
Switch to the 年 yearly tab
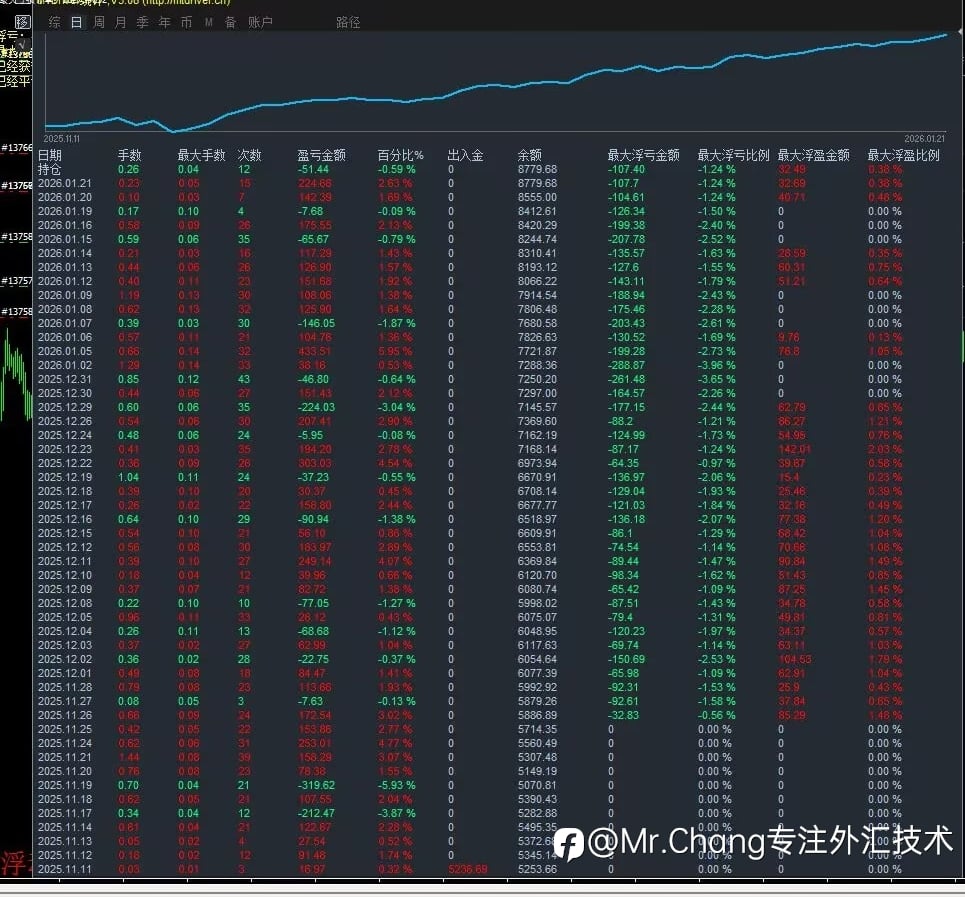click(x=165, y=22)
